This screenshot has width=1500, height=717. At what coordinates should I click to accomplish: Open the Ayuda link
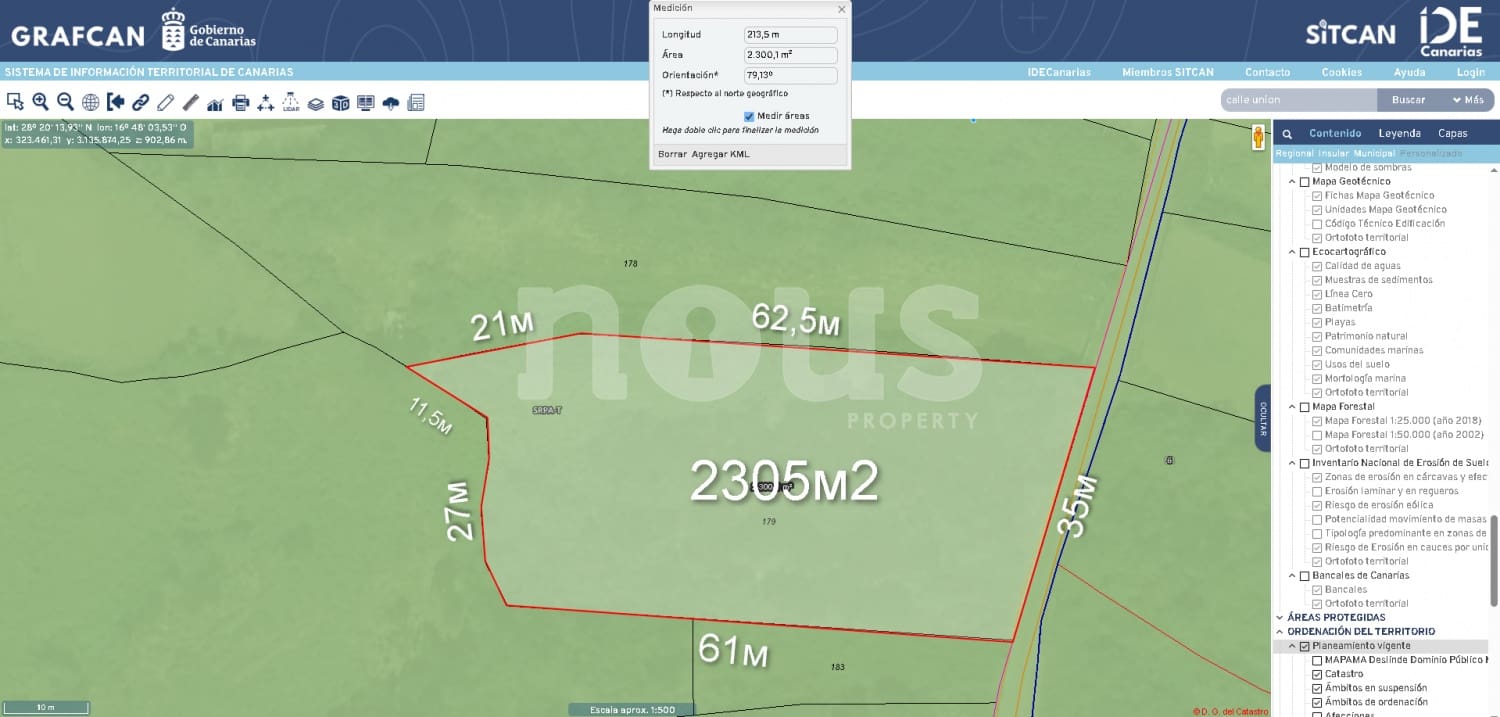[x=1409, y=72]
